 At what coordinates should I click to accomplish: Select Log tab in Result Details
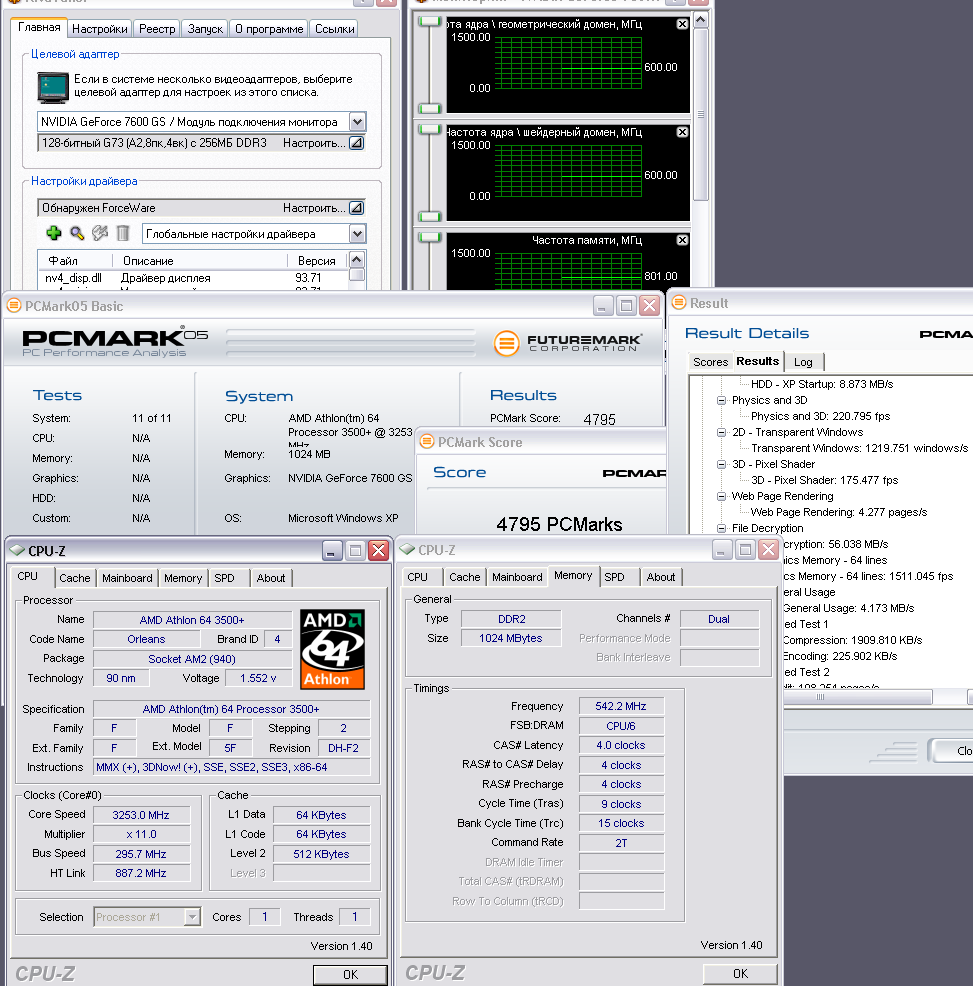click(x=803, y=362)
